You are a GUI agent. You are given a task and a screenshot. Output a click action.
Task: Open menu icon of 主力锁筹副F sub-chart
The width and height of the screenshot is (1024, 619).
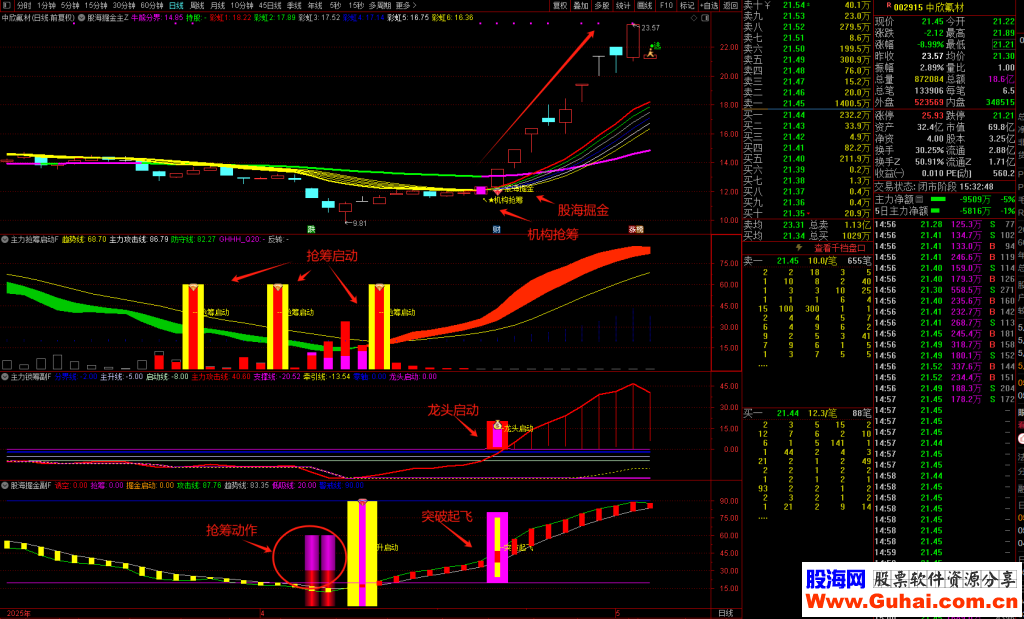(x=5, y=376)
